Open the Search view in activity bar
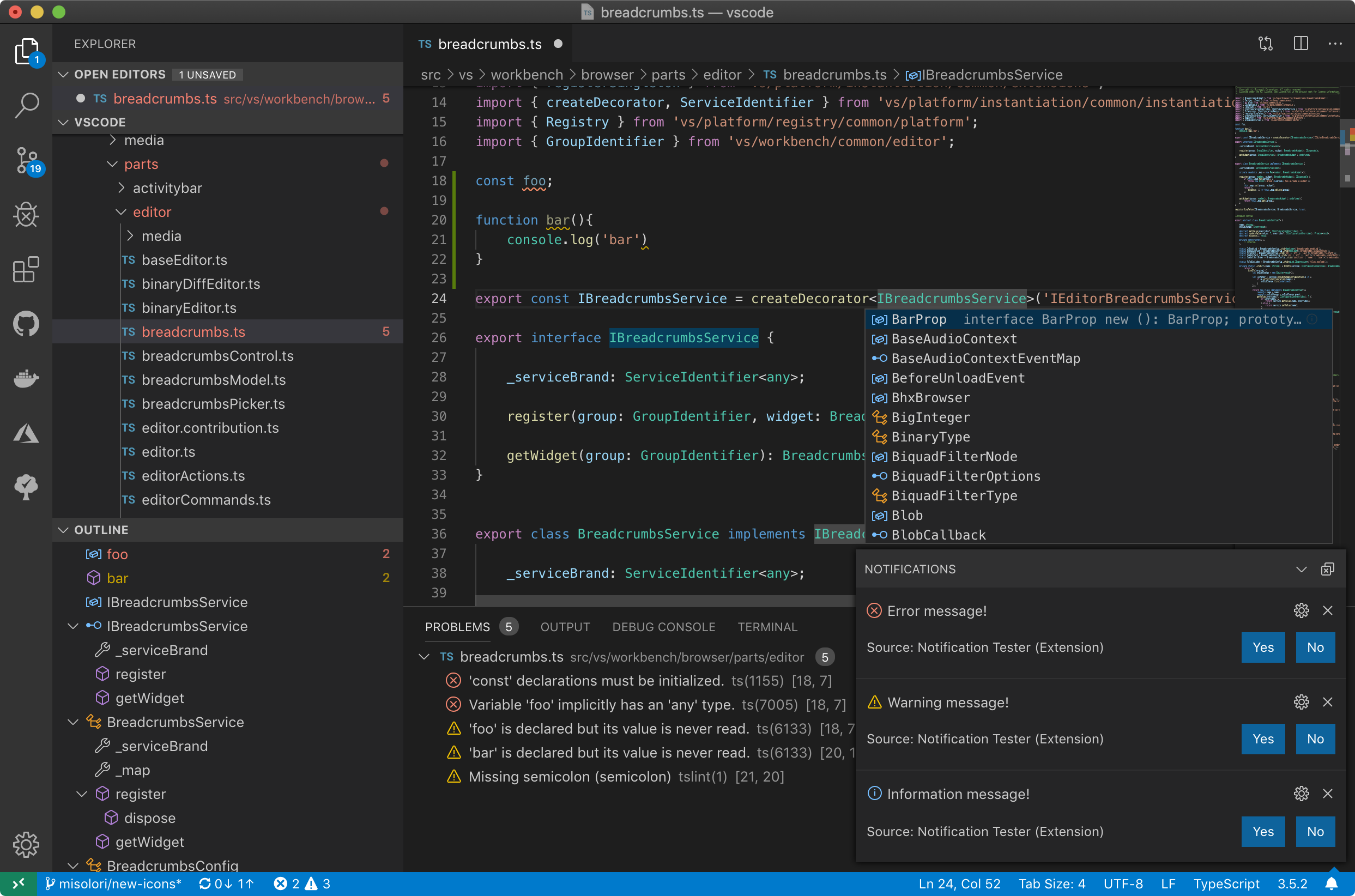Viewport: 1355px width, 896px height. coord(26,106)
